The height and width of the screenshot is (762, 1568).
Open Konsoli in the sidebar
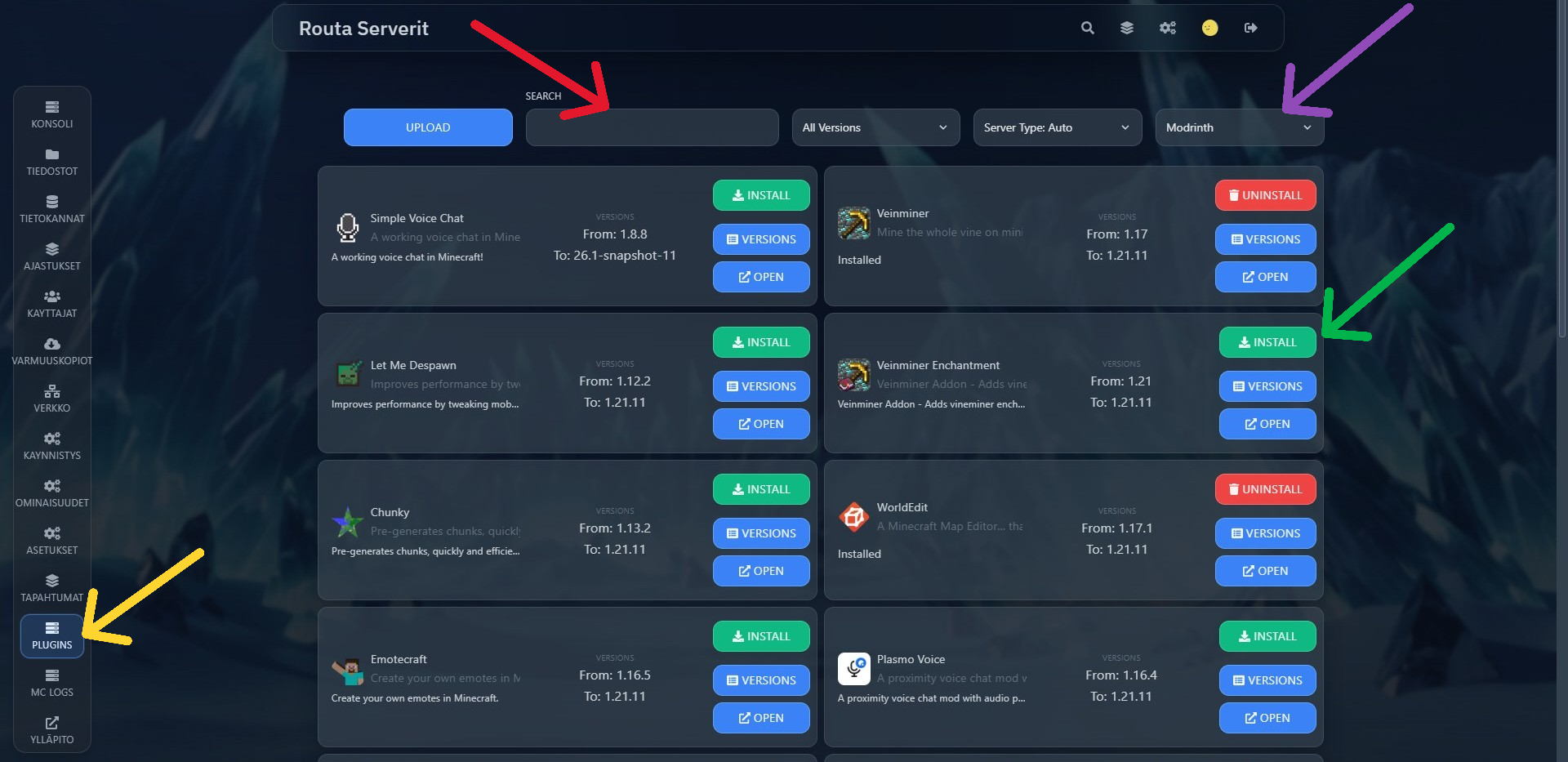(x=52, y=114)
